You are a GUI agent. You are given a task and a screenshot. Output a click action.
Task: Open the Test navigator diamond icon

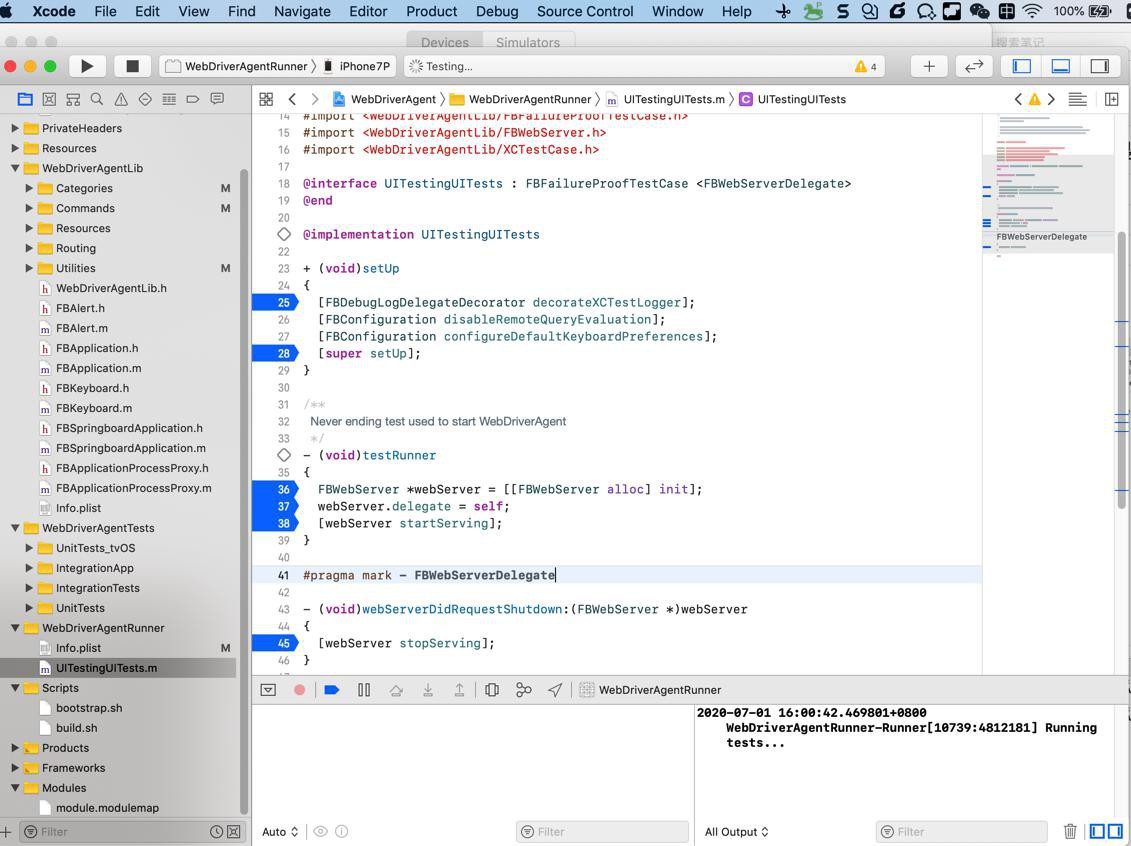click(145, 100)
